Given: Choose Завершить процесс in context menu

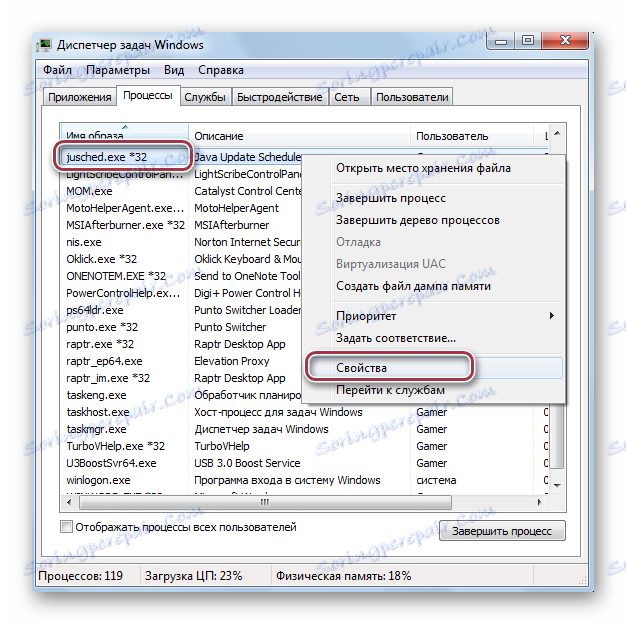Looking at the screenshot, I should click(x=433, y=198).
